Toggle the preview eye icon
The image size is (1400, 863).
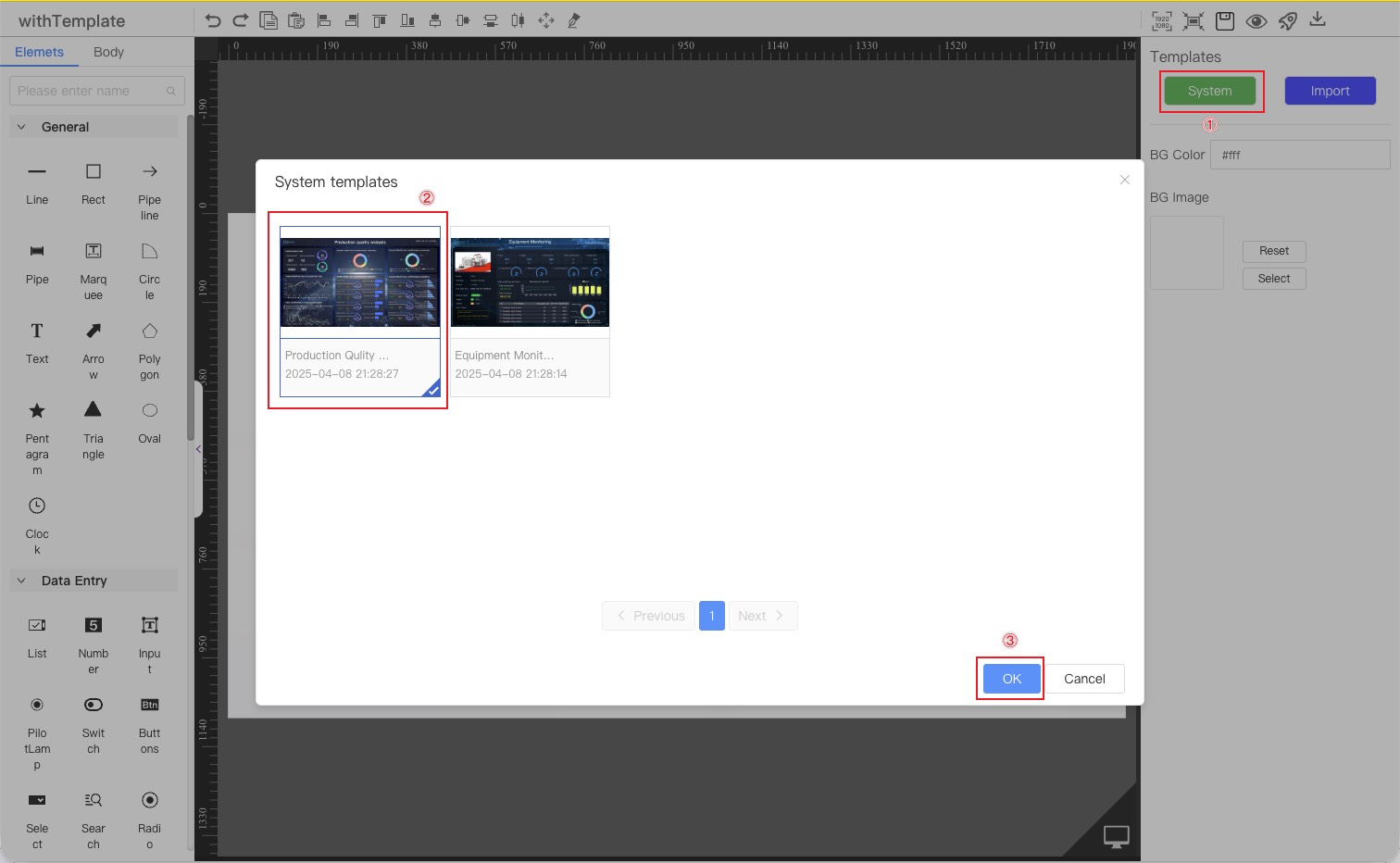(x=1256, y=20)
